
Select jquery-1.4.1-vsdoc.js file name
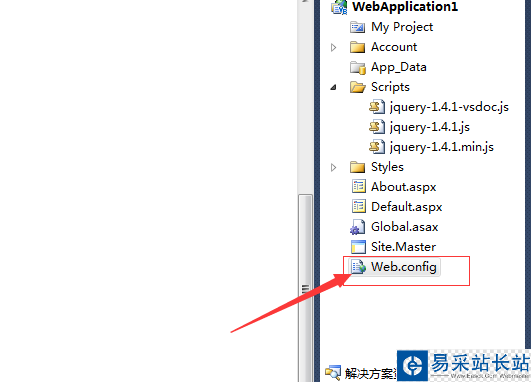tap(449, 107)
